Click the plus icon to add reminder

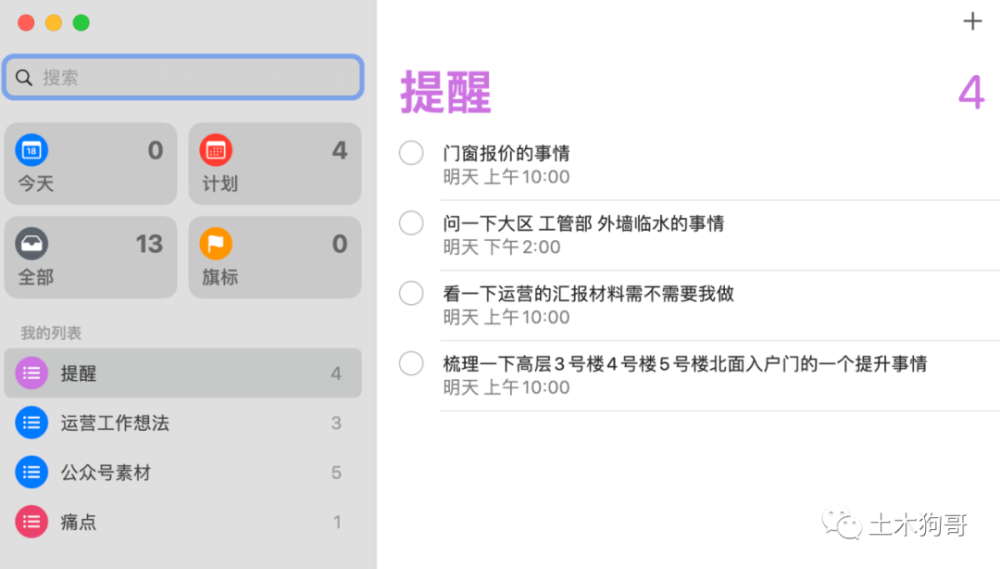click(972, 22)
